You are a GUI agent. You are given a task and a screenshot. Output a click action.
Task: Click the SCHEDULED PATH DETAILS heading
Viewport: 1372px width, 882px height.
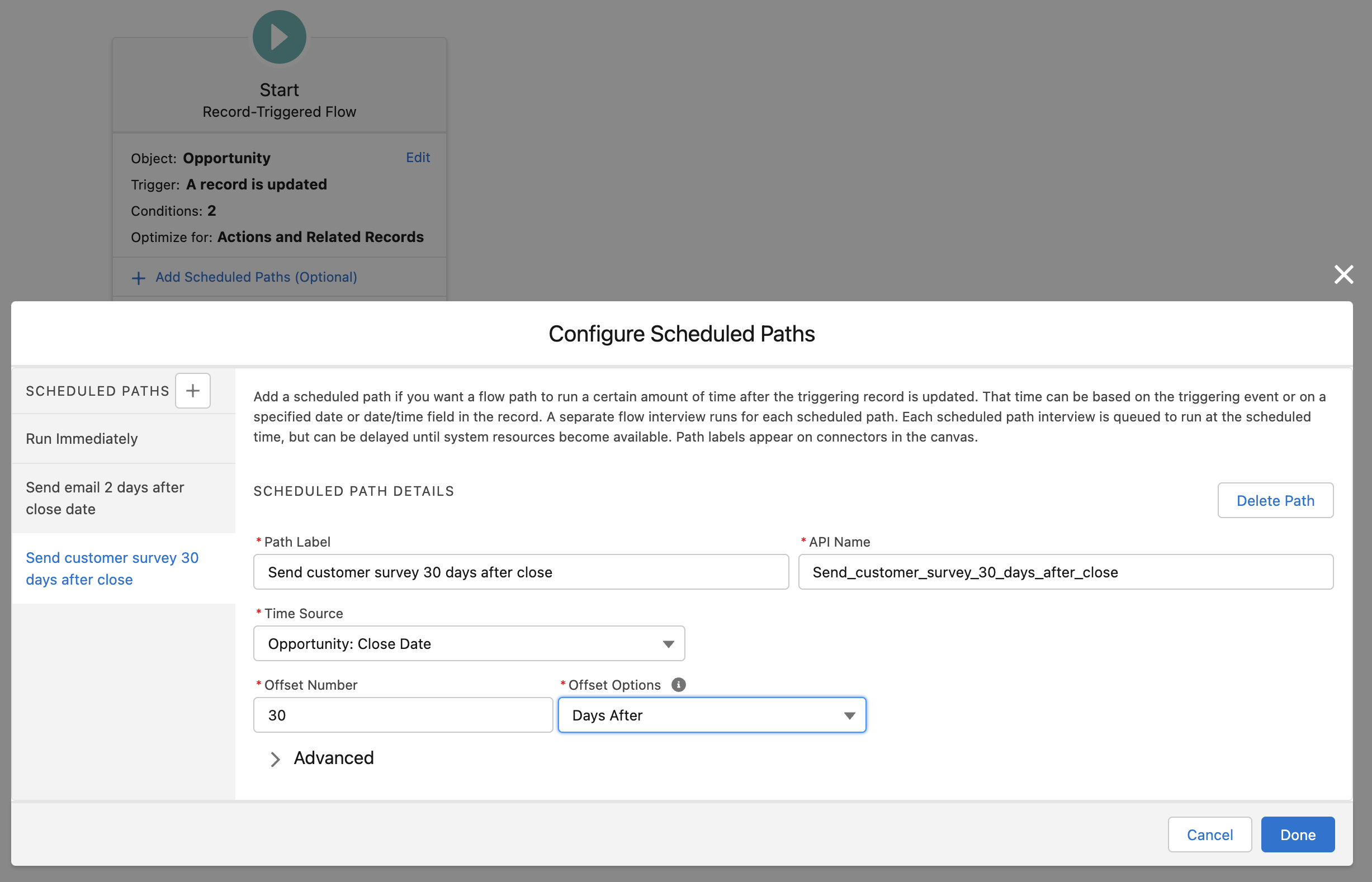click(x=353, y=491)
